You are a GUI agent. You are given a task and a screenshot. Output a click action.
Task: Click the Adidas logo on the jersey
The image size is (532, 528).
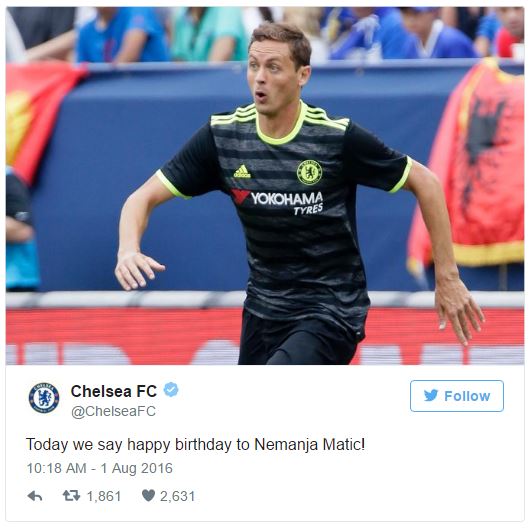pos(242,172)
